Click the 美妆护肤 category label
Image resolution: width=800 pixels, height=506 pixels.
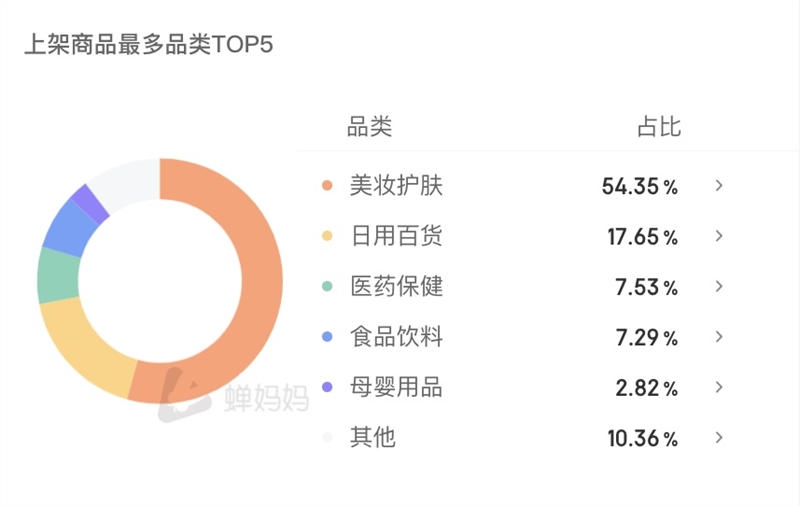396,185
